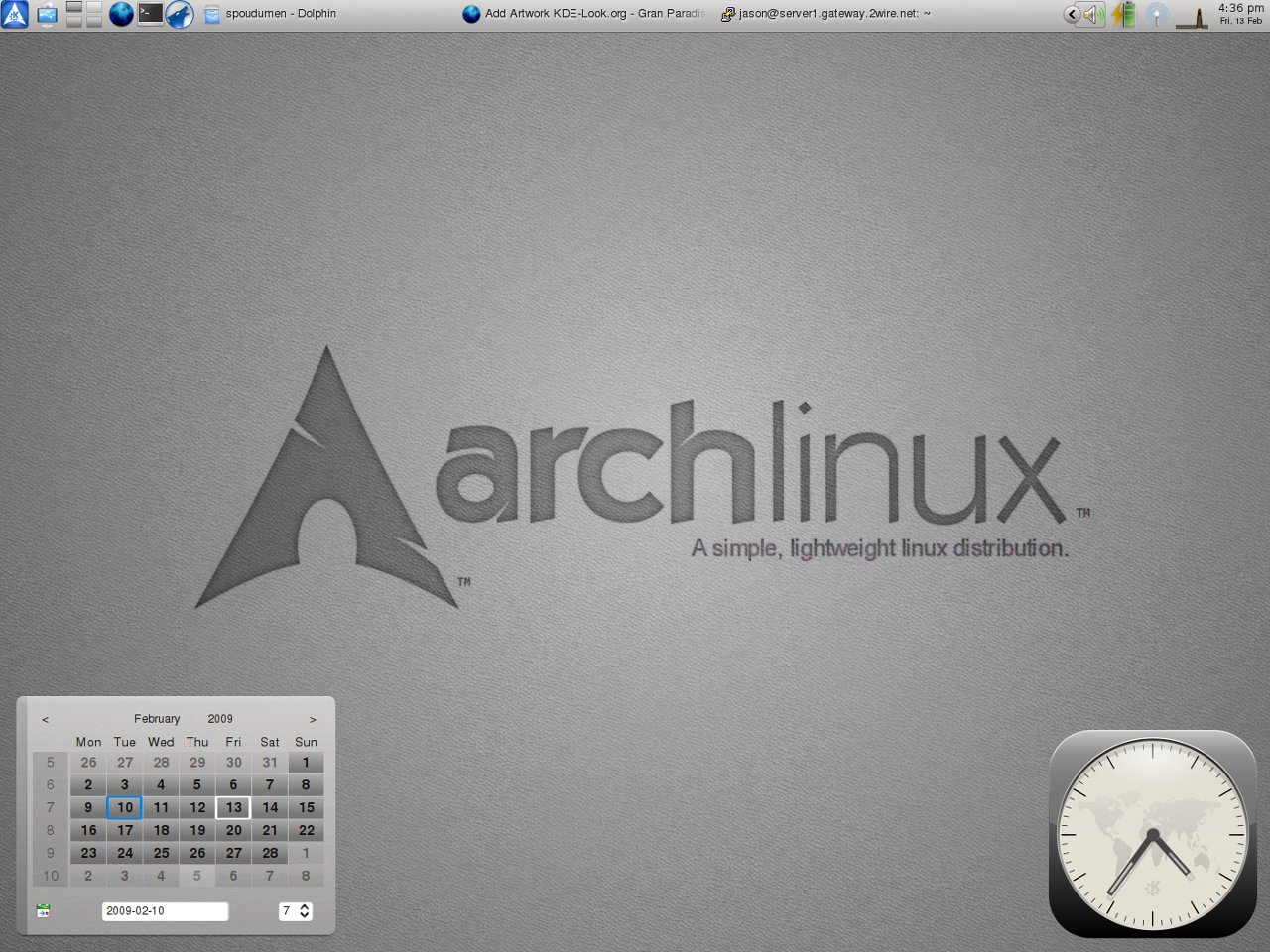Select February 24 in the calendar

point(124,853)
